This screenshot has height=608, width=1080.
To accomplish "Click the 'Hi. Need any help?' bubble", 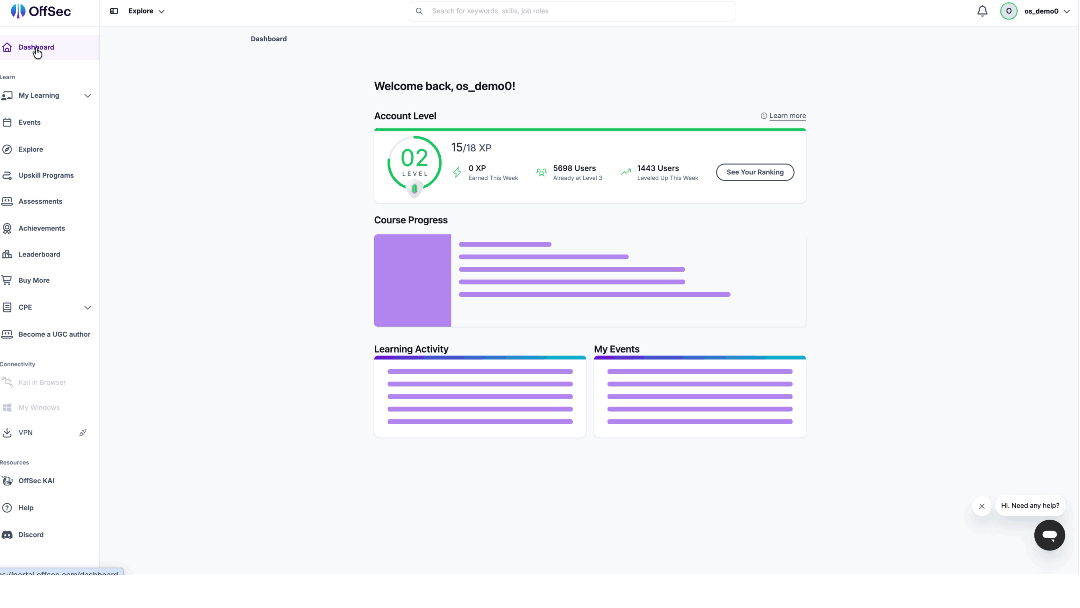I will pyautogui.click(x=1030, y=505).
